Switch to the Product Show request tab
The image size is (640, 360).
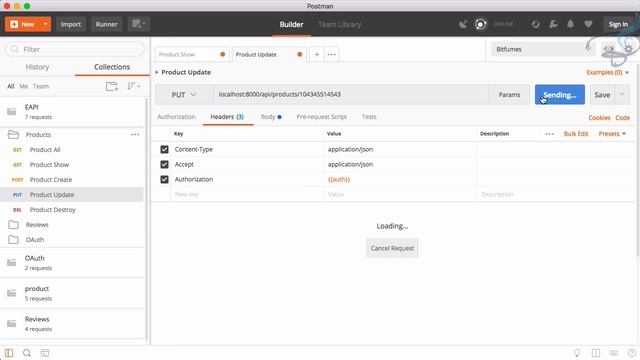pyautogui.click(x=192, y=54)
